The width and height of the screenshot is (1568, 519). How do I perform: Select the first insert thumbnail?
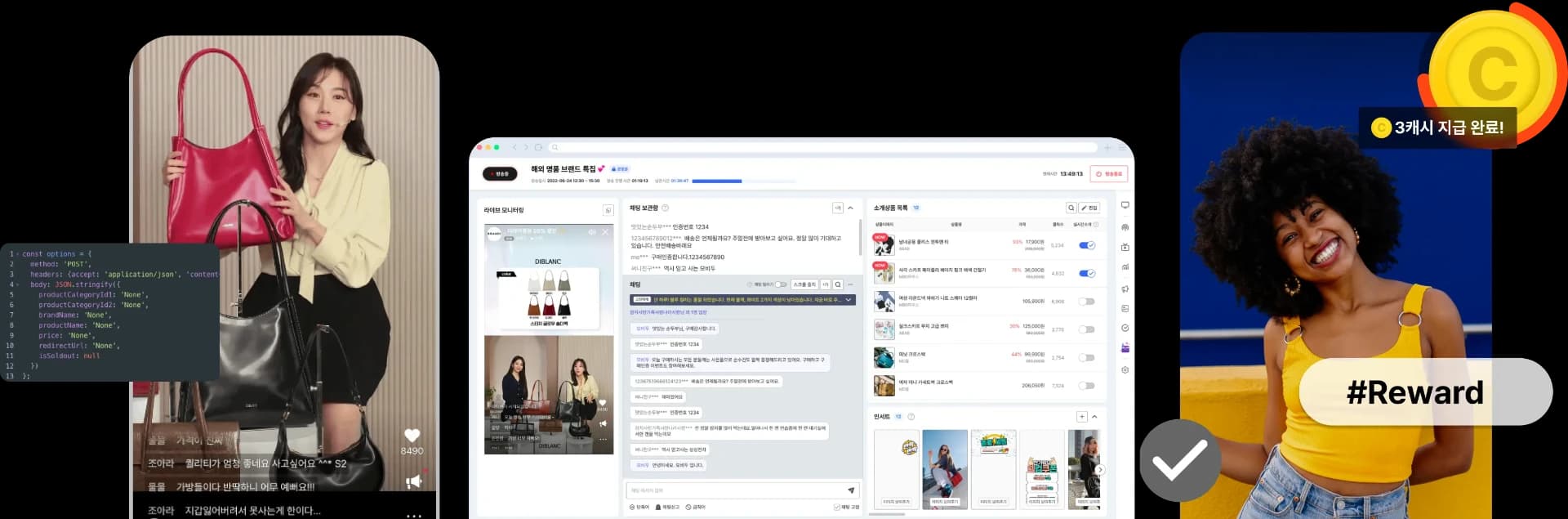point(896,469)
